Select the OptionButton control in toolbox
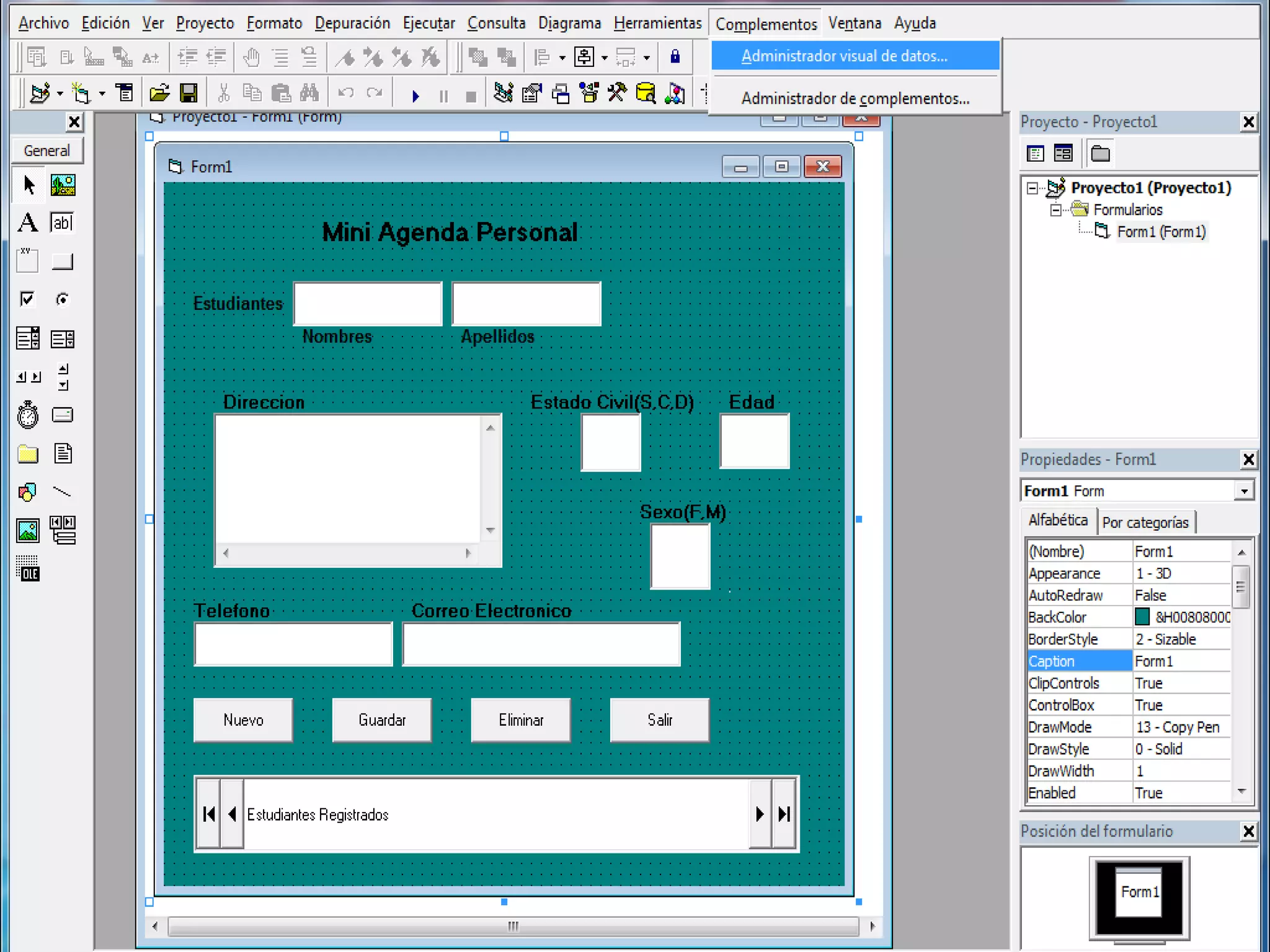 coord(62,299)
